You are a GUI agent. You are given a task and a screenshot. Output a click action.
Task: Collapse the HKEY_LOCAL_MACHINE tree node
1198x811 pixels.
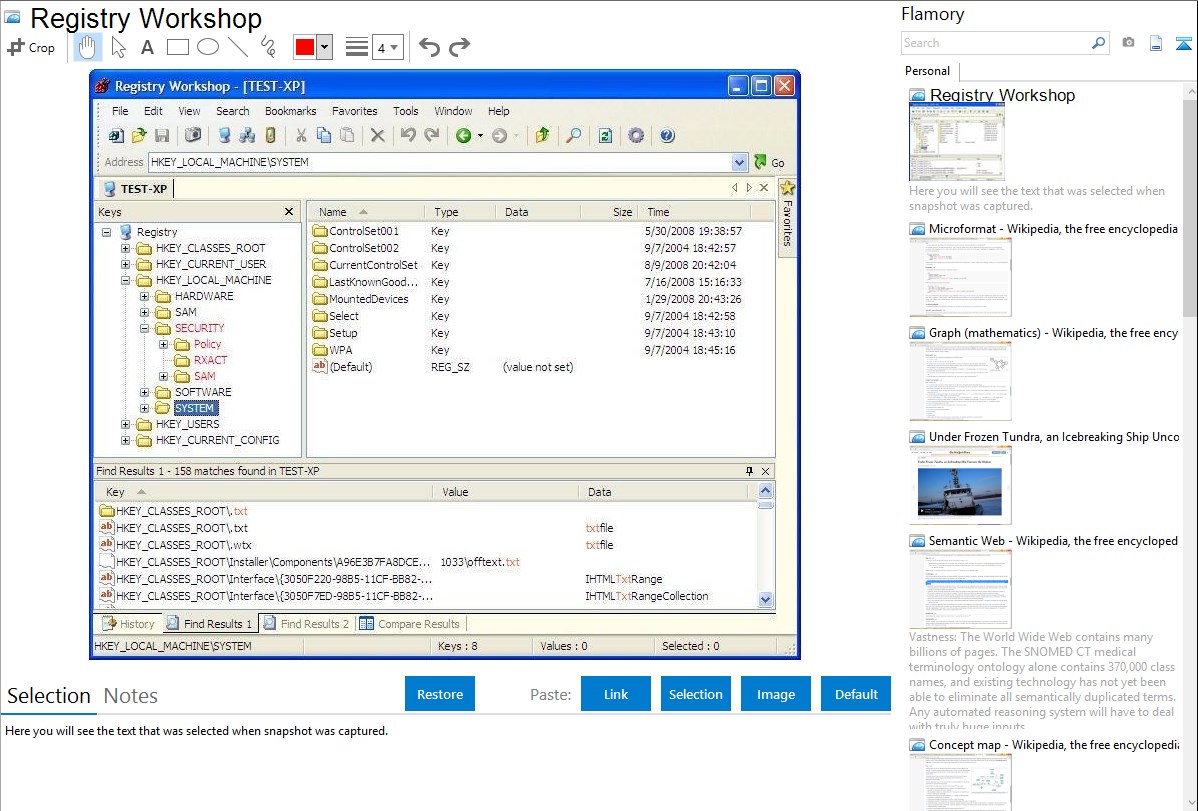pyautogui.click(x=125, y=281)
